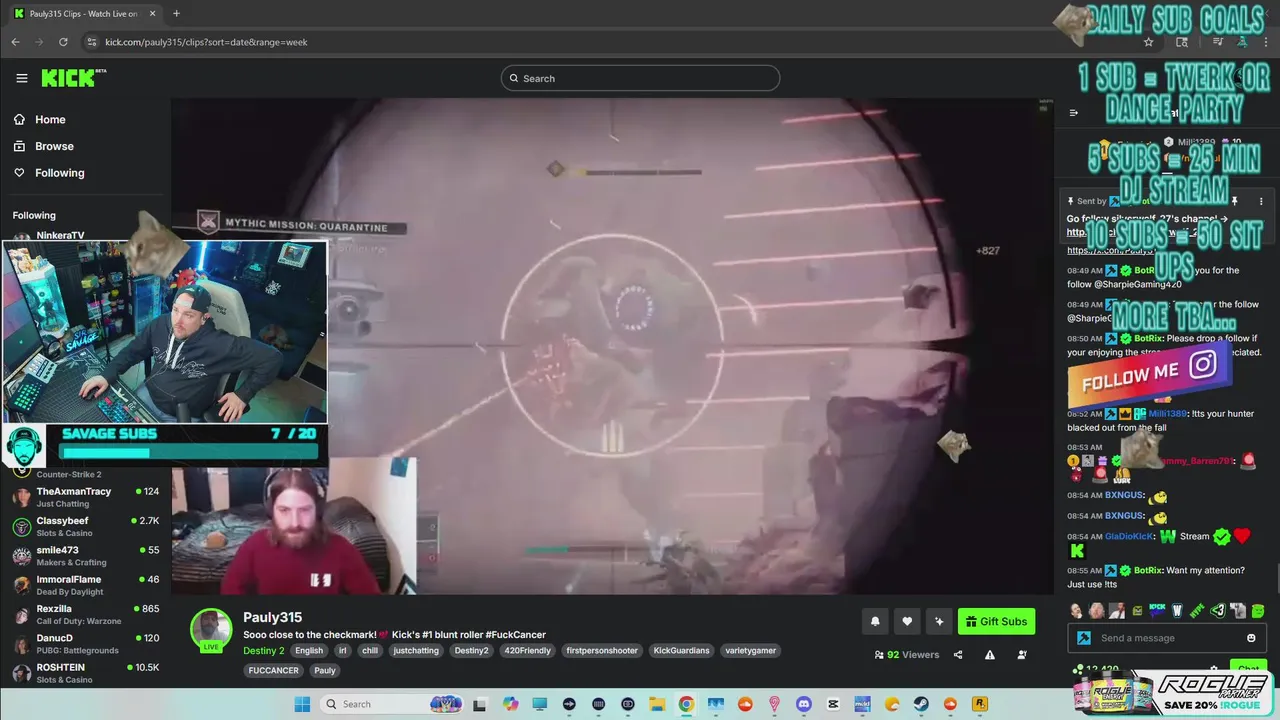Close the Pauly315 Clips tab

tap(152, 13)
